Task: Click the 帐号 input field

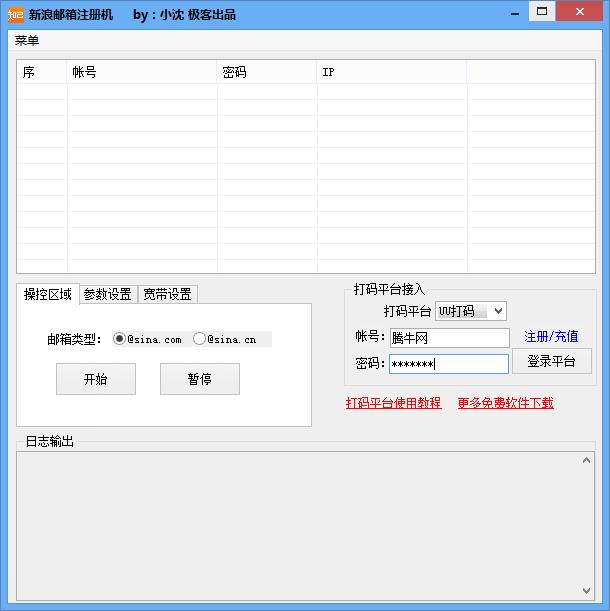Action: [x=449, y=338]
